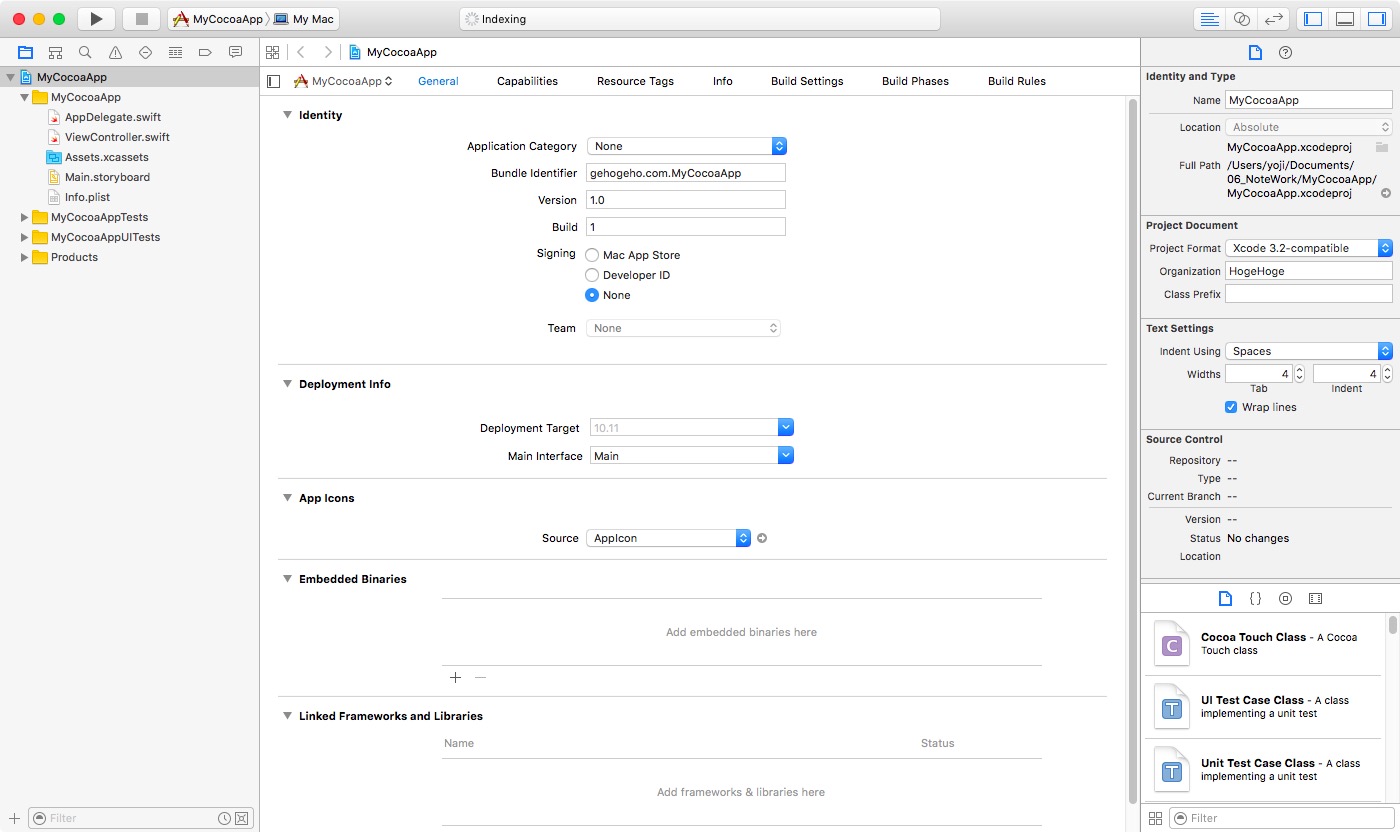Image resolution: width=1400 pixels, height=832 pixels.
Task: Show the Code Snippet library
Action: click(x=1255, y=598)
